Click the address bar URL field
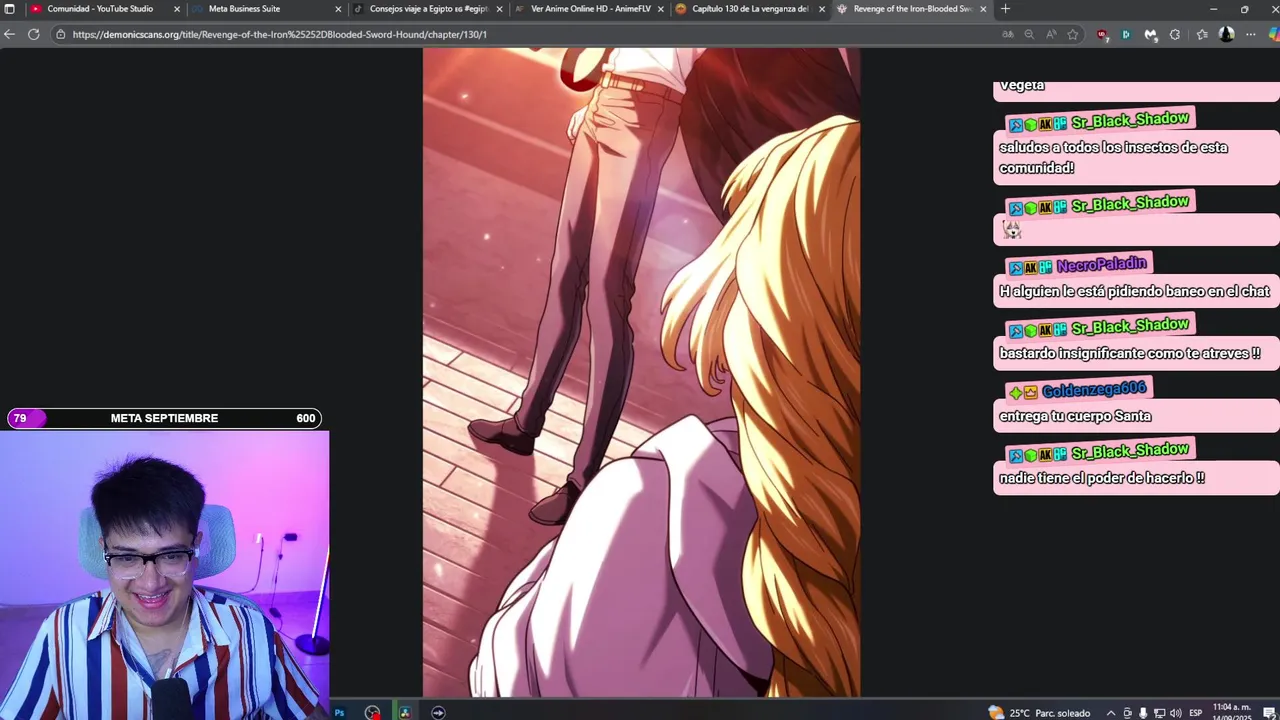The width and height of the screenshot is (1280, 720). click(x=530, y=34)
